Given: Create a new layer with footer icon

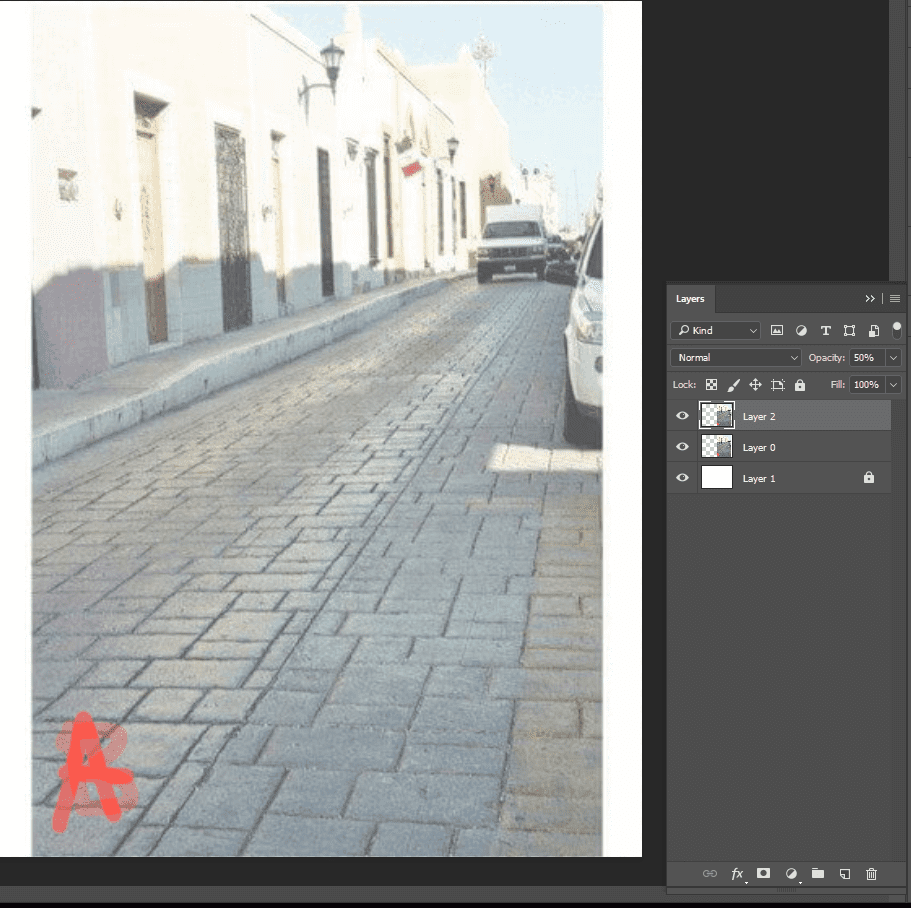Looking at the screenshot, I should click(x=844, y=873).
